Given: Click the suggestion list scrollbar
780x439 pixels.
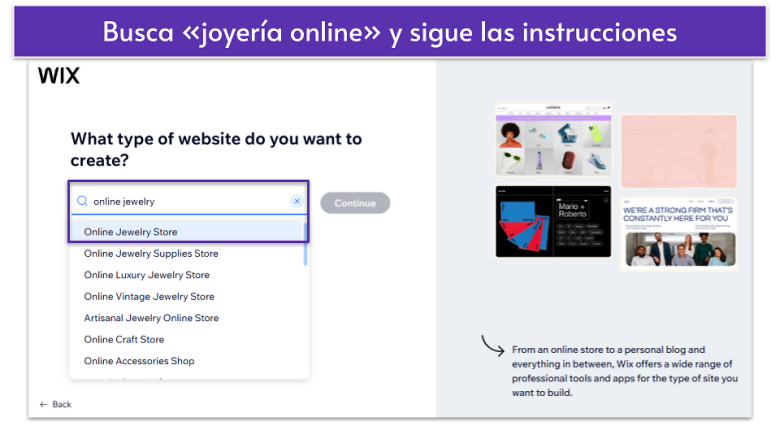Looking at the screenshot, I should tap(305, 244).
